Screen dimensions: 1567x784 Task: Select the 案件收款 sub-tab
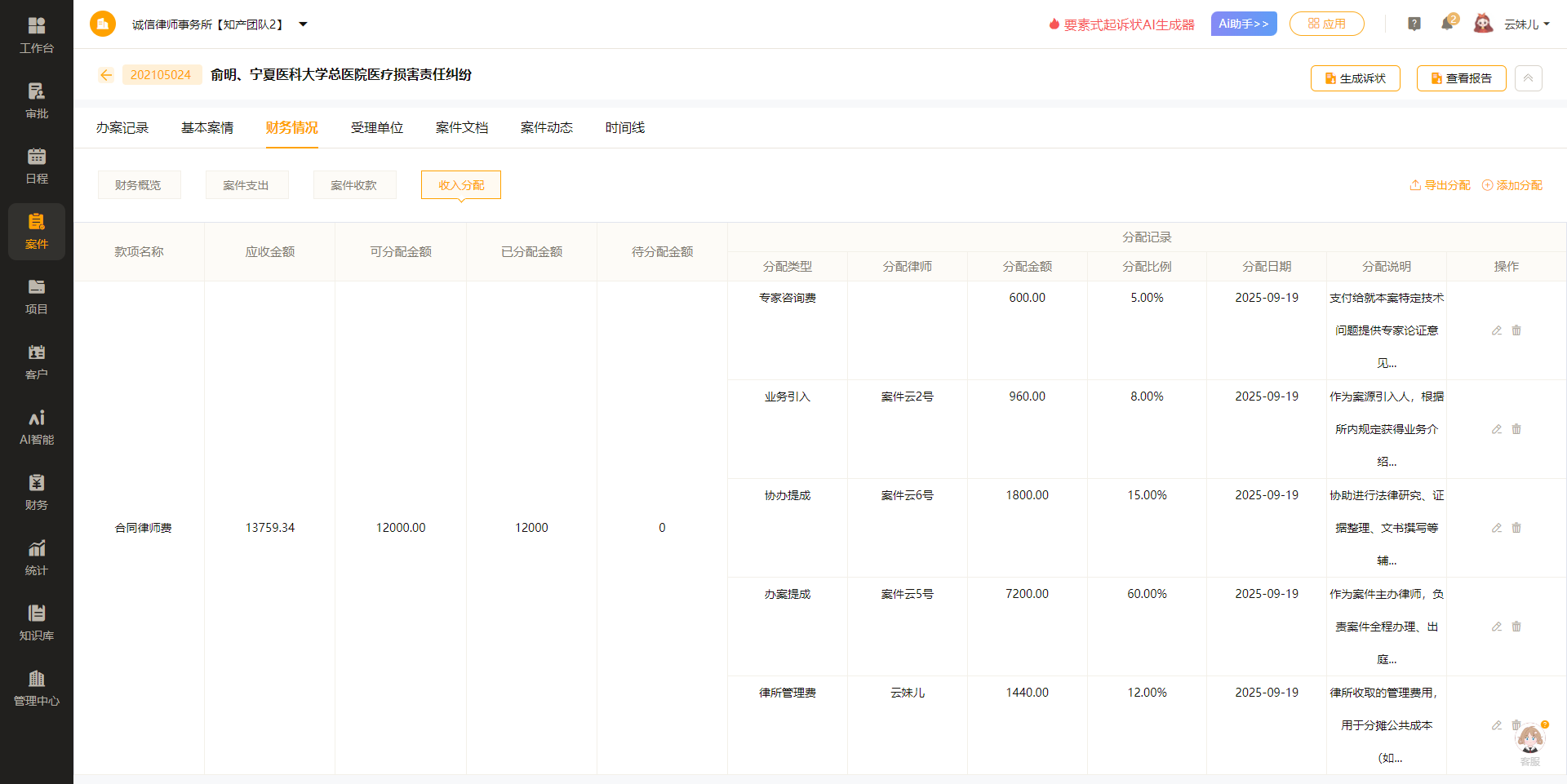click(x=354, y=185)
